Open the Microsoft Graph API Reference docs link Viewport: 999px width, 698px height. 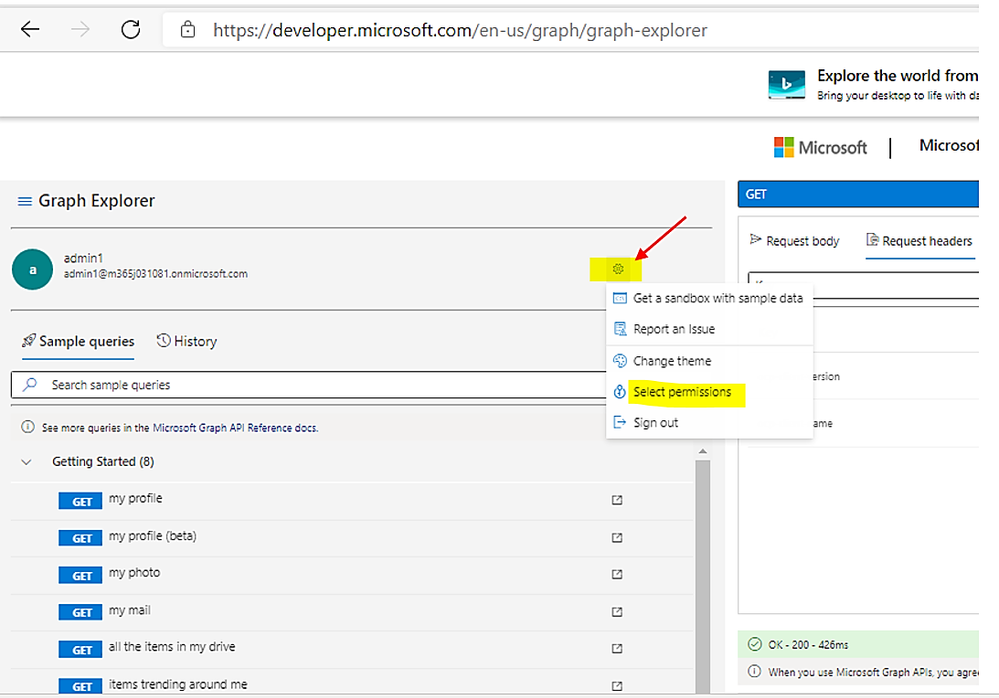click(235, 428)
